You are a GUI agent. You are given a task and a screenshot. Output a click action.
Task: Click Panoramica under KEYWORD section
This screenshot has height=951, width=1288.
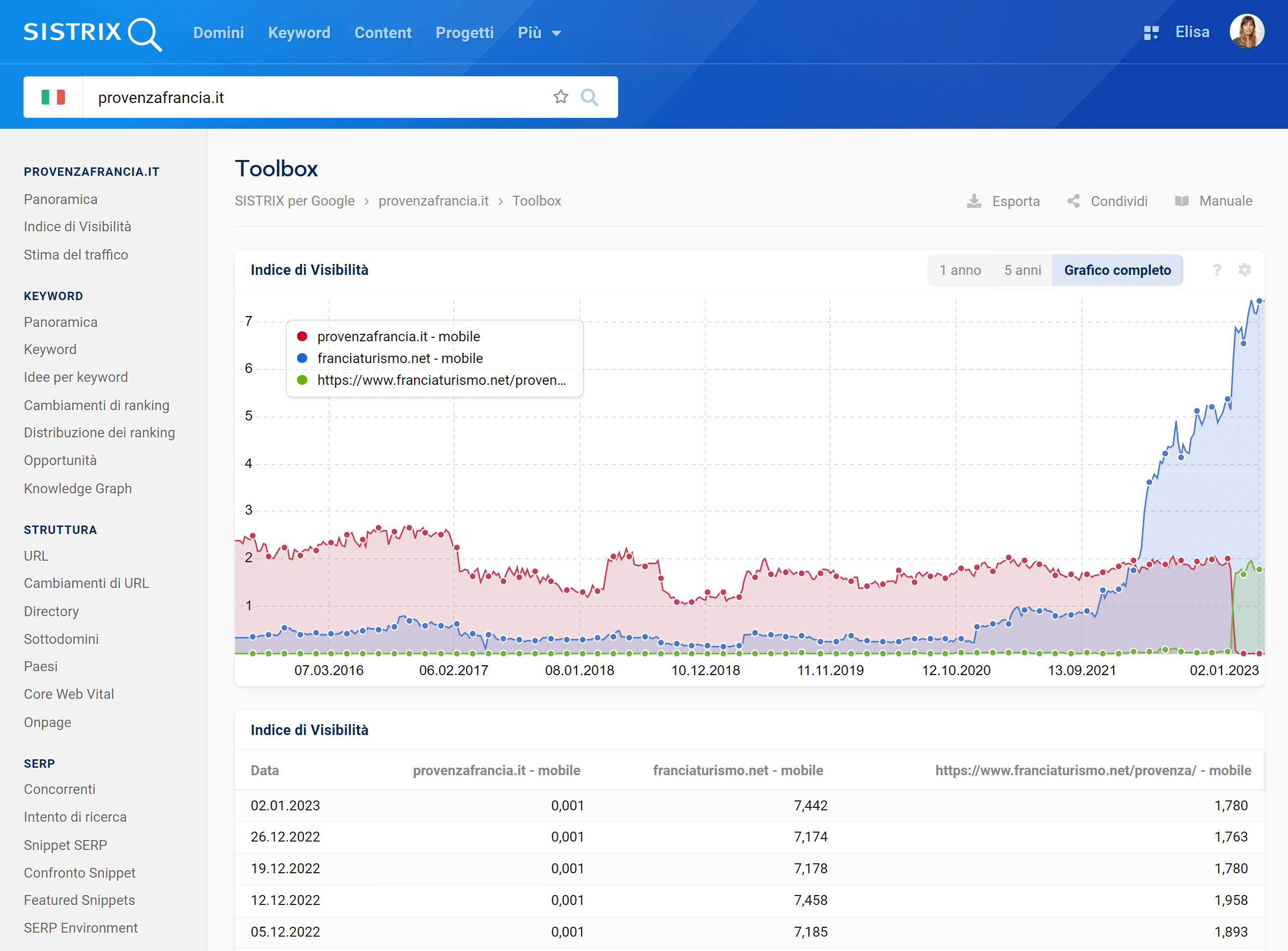pos(60,322)
